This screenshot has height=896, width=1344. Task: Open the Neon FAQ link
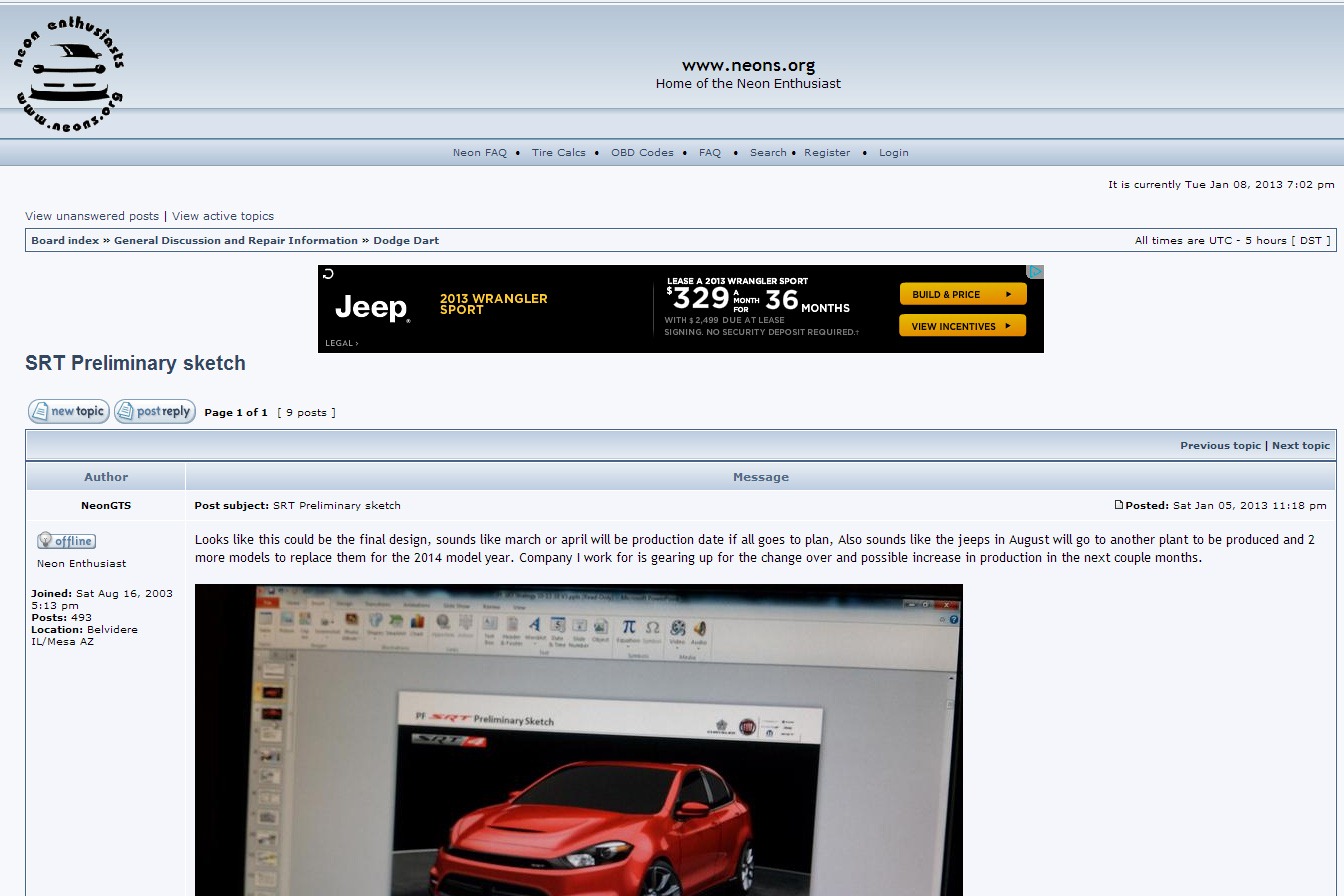pos(480,153)
